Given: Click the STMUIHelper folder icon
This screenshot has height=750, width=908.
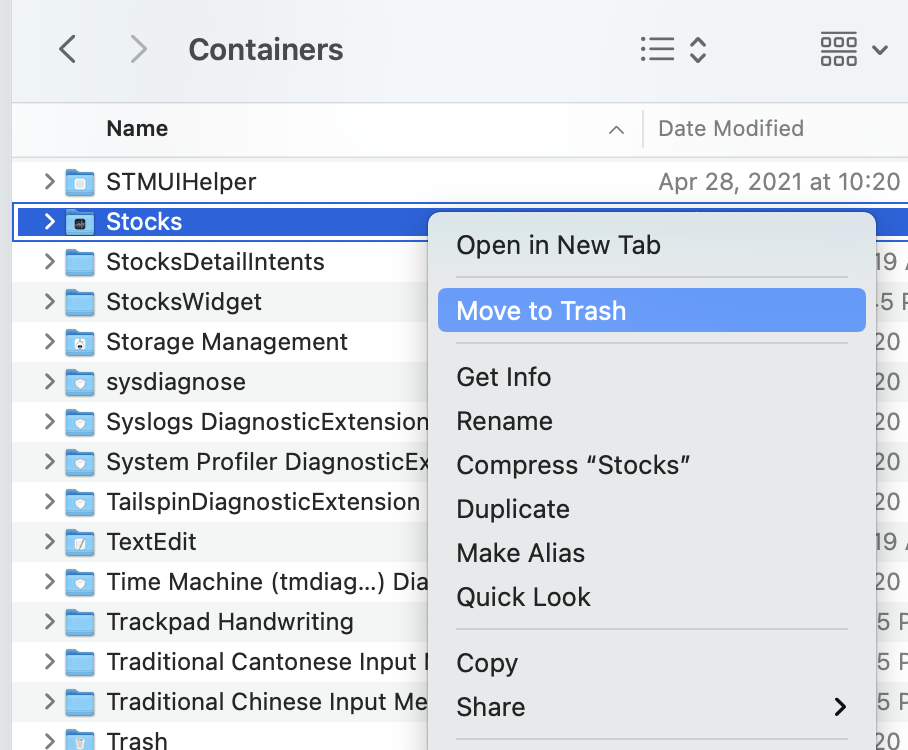Looking at the screenshot, I should pos(80,182).
